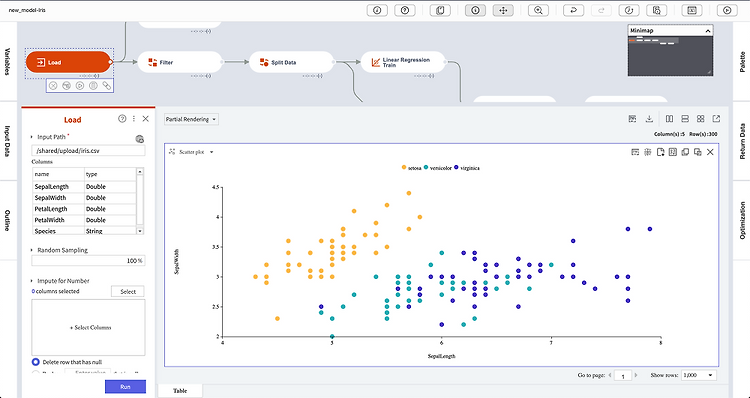Click the pause-like icon under Load node
Viewport: 750px width, 398px height.
[93, 86]
